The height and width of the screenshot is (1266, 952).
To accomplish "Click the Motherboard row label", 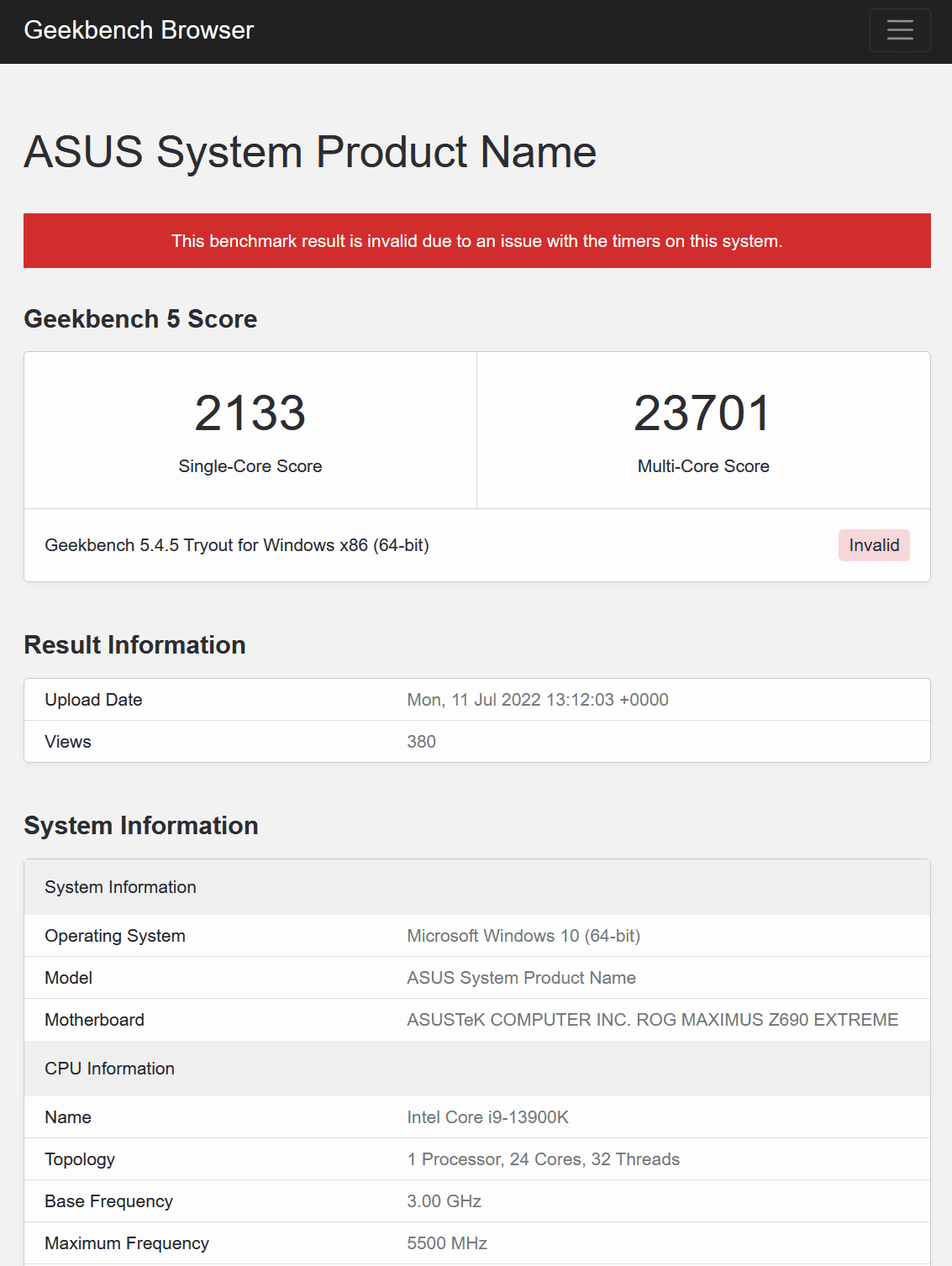I will coord(95,1020).
